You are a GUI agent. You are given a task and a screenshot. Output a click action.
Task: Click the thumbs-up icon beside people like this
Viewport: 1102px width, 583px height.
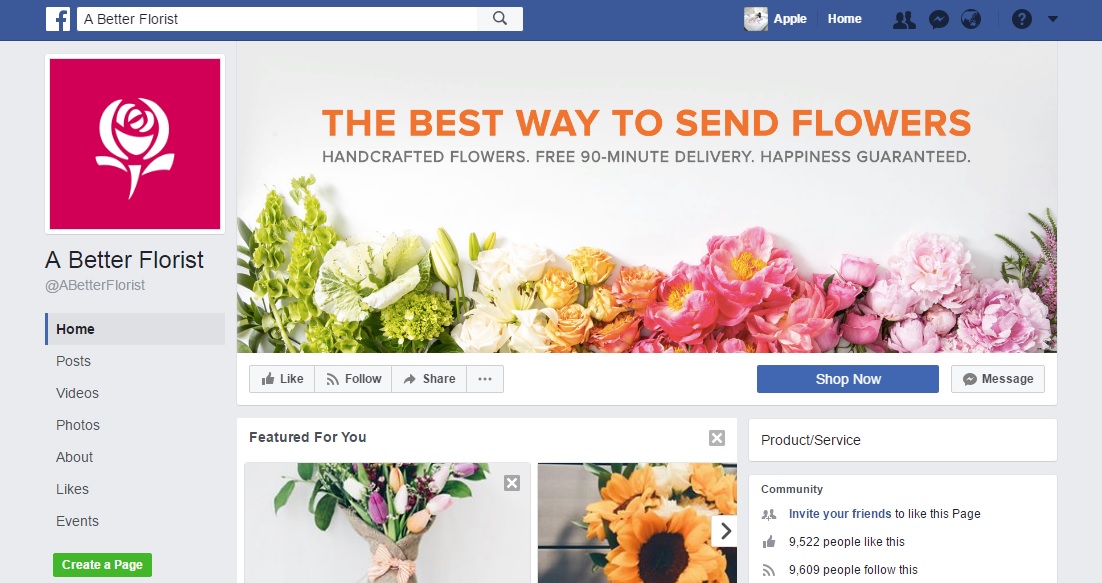[769, 542]
